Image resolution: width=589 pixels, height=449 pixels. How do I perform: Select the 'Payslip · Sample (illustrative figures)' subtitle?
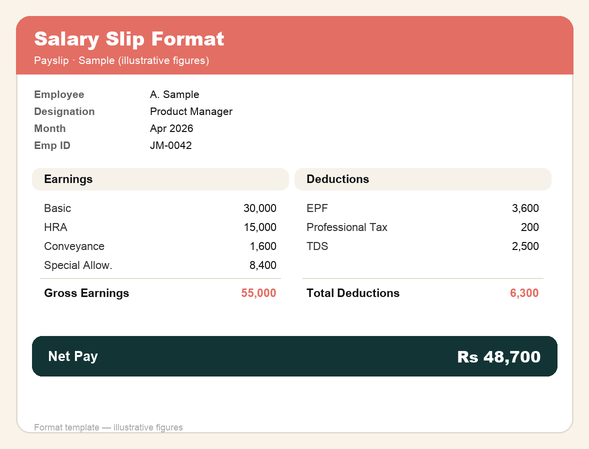pos(121,60)
